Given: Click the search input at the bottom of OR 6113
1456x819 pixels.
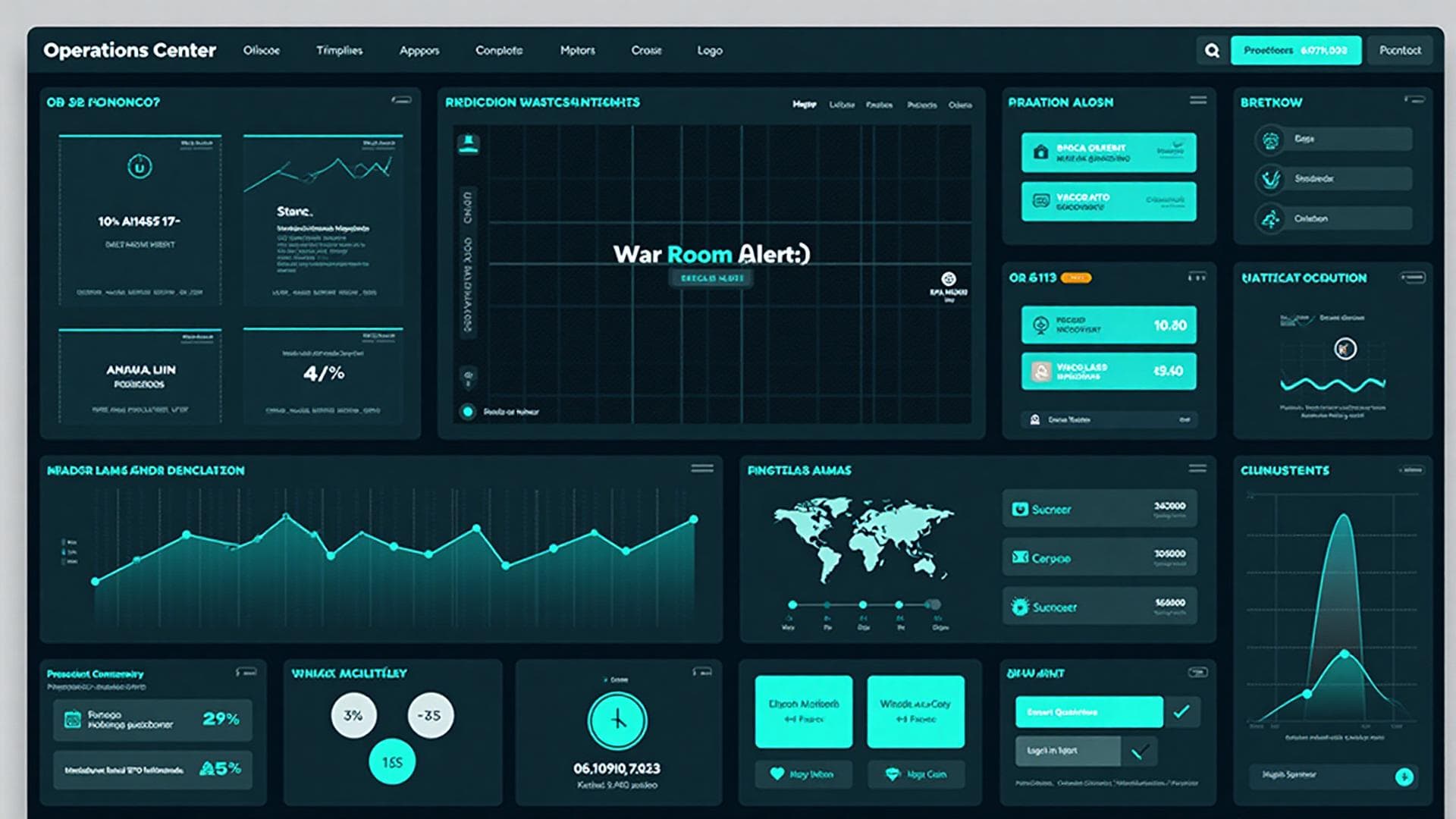Looking at the screenshot, I should pyautogui.click(x=1107, y=419).
